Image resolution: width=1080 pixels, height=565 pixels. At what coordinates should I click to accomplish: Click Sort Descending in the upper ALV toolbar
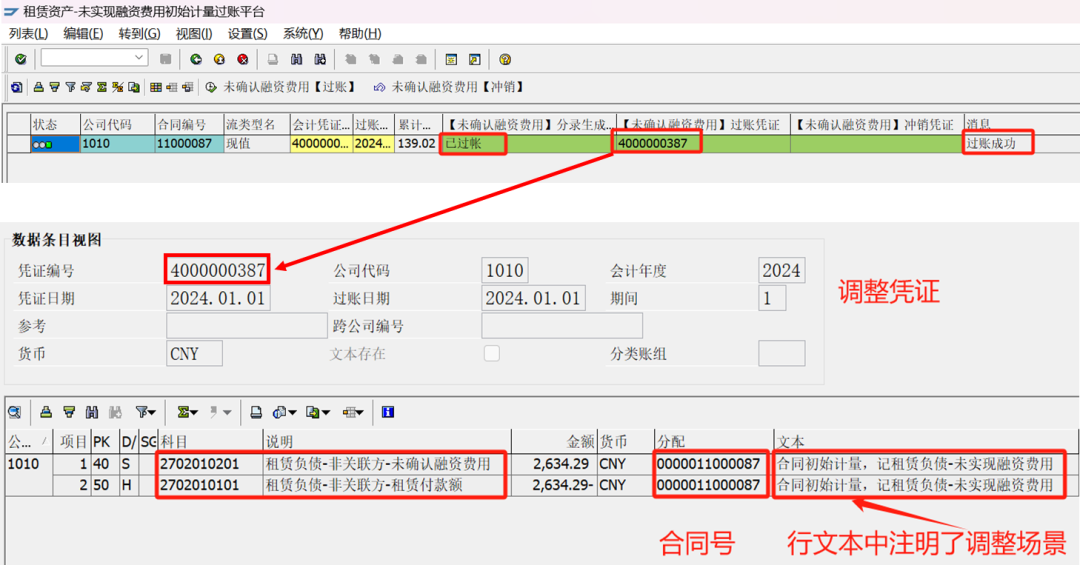coord(54,87)
